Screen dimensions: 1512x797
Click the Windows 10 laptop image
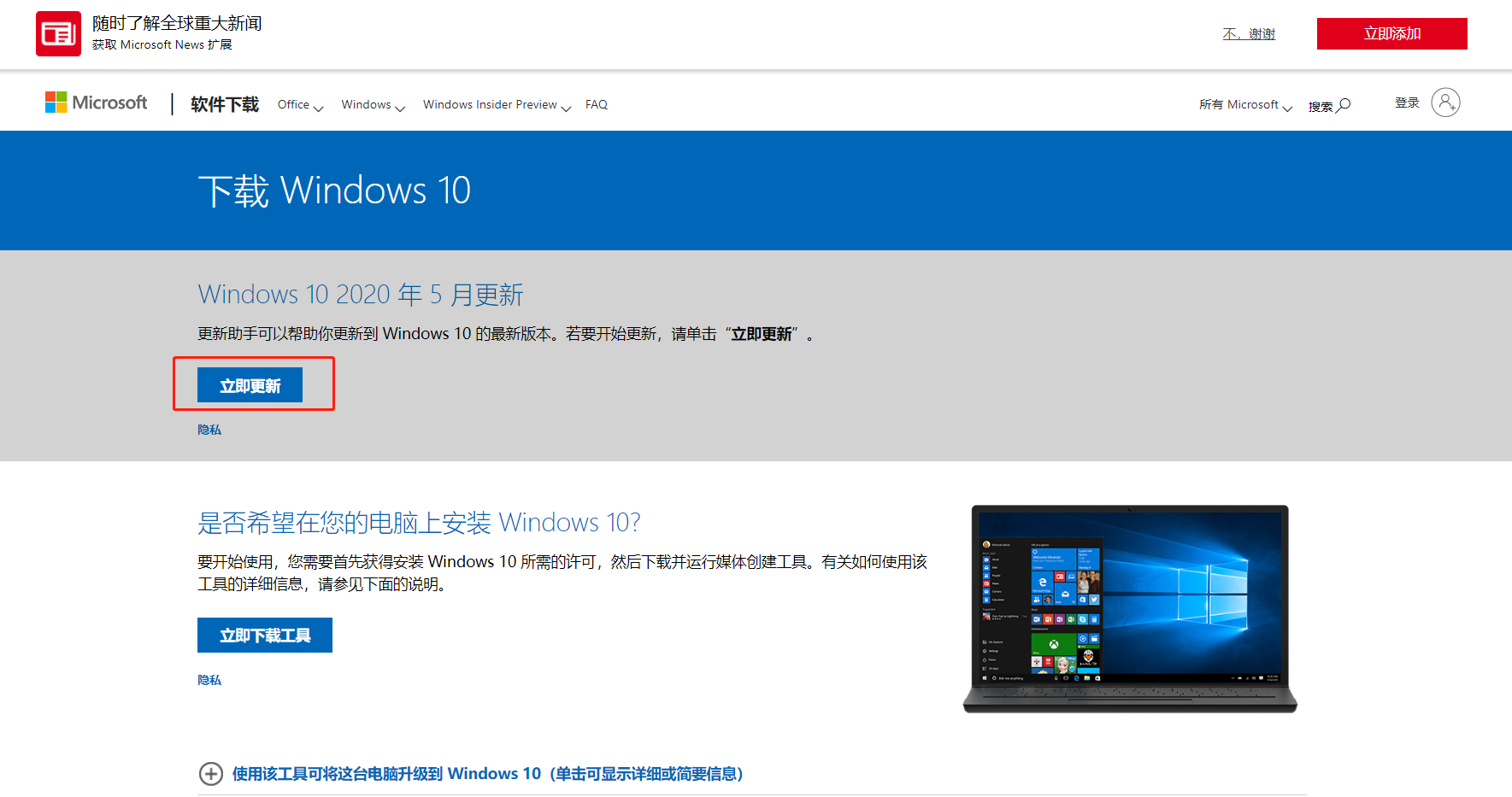[1130, 609]
